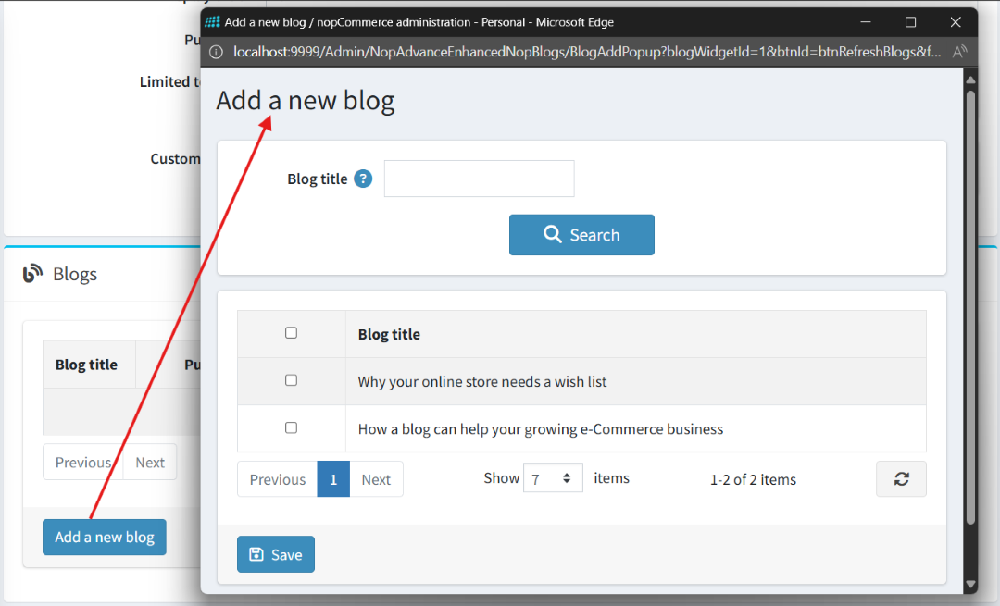1000x606 pixels.
Task: Click the nopCommerce favicon in the title bar
Action: tap(212, 21)
